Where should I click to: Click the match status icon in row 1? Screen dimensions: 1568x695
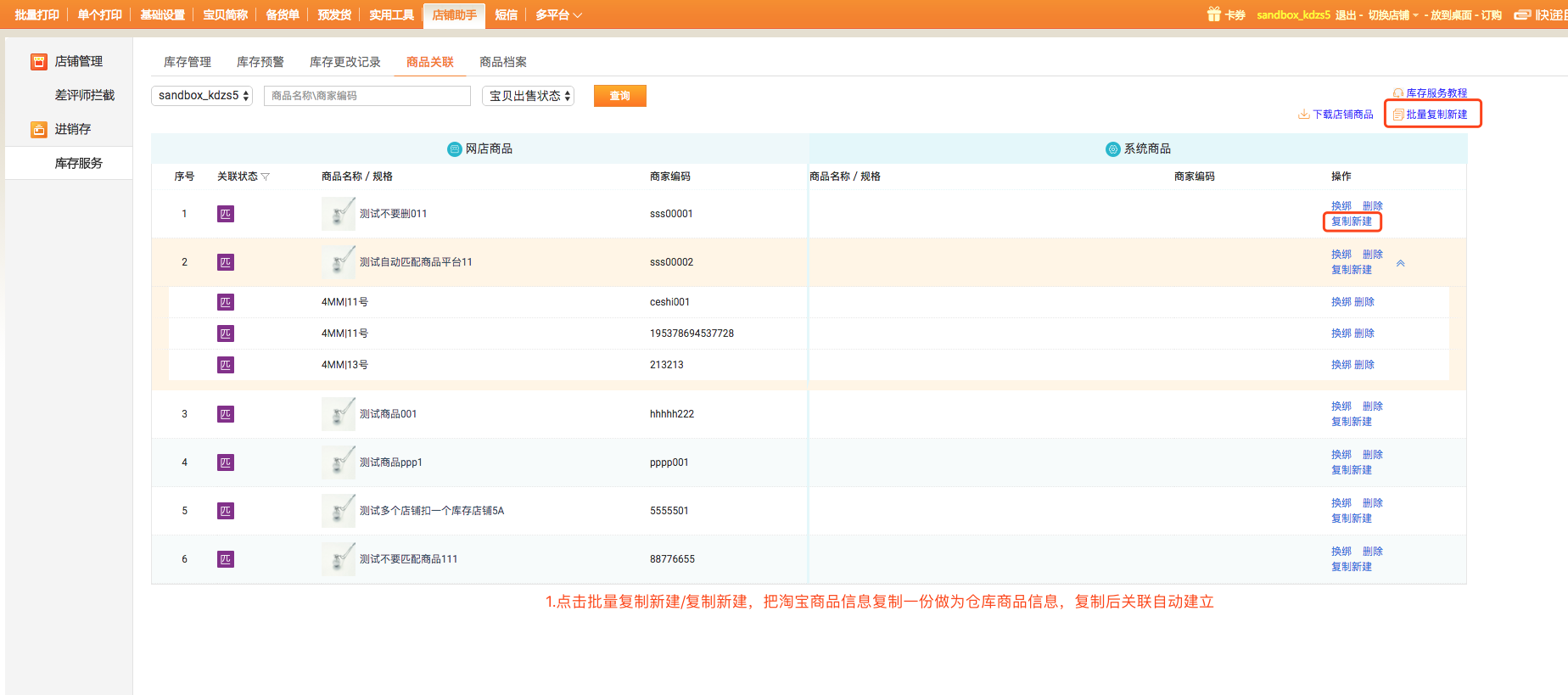[x=225, y=214]
